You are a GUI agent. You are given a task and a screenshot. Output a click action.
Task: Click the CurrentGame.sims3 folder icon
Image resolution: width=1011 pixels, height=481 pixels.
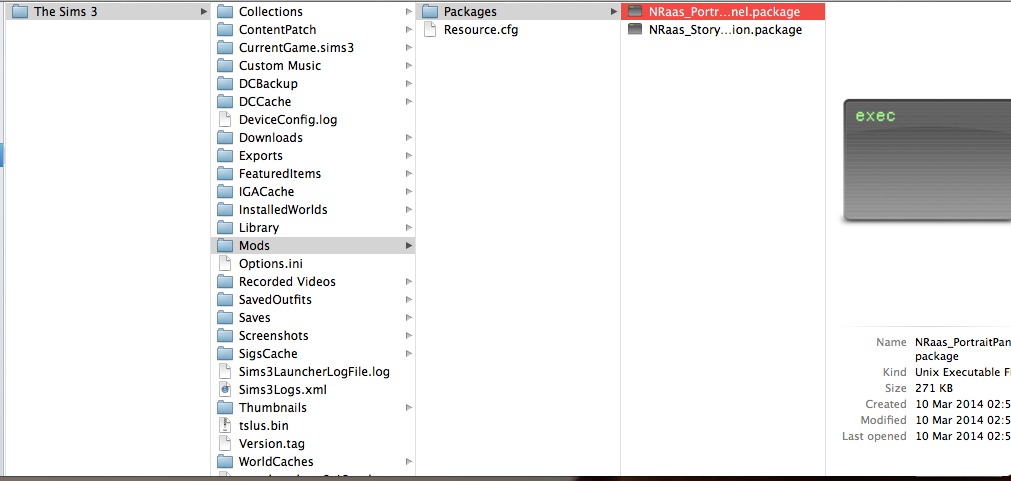tap(224, 48)
